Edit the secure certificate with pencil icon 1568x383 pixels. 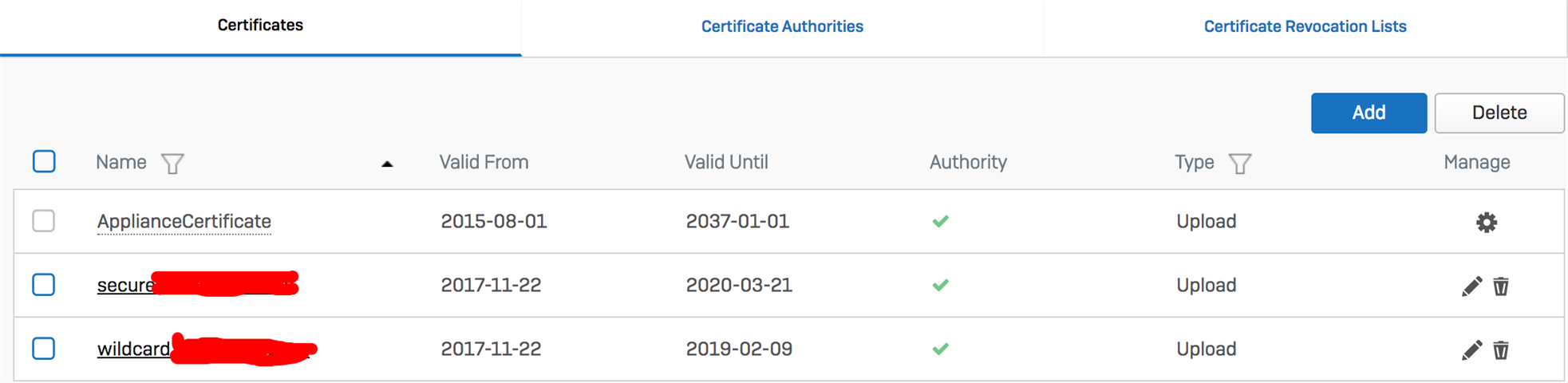(1471, 286)
